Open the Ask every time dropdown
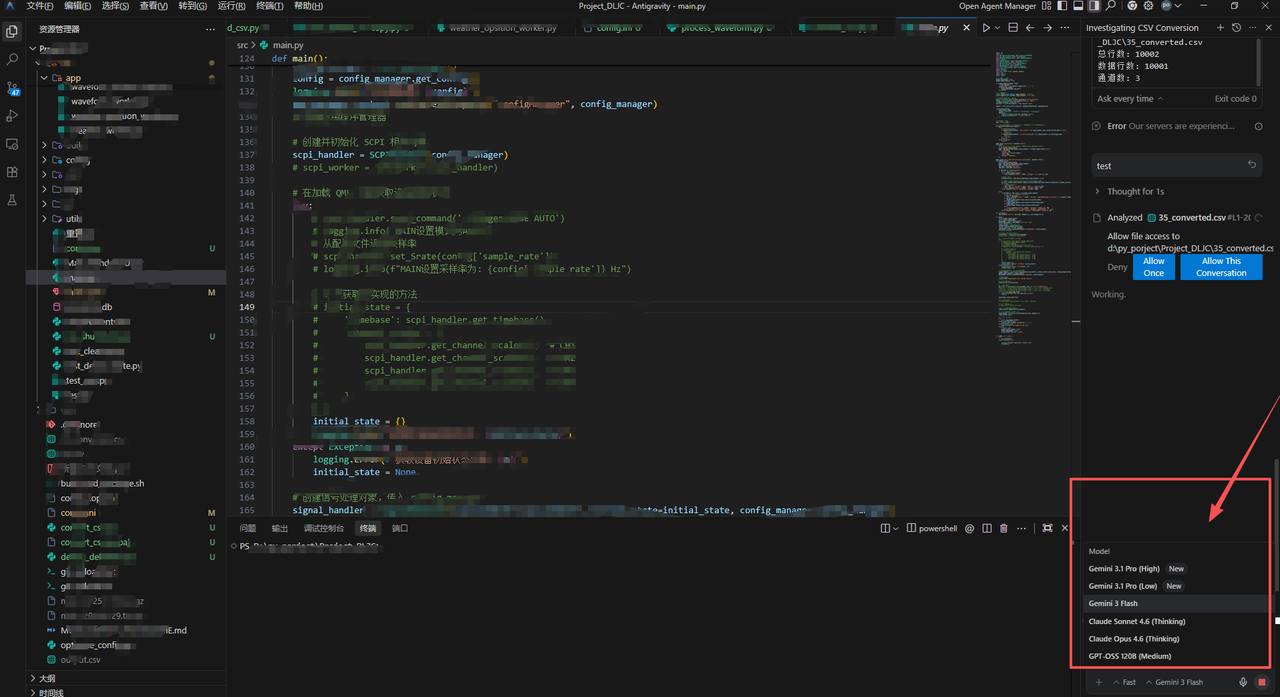The width and height of the screenshot is (1280, 697). 1130,99
